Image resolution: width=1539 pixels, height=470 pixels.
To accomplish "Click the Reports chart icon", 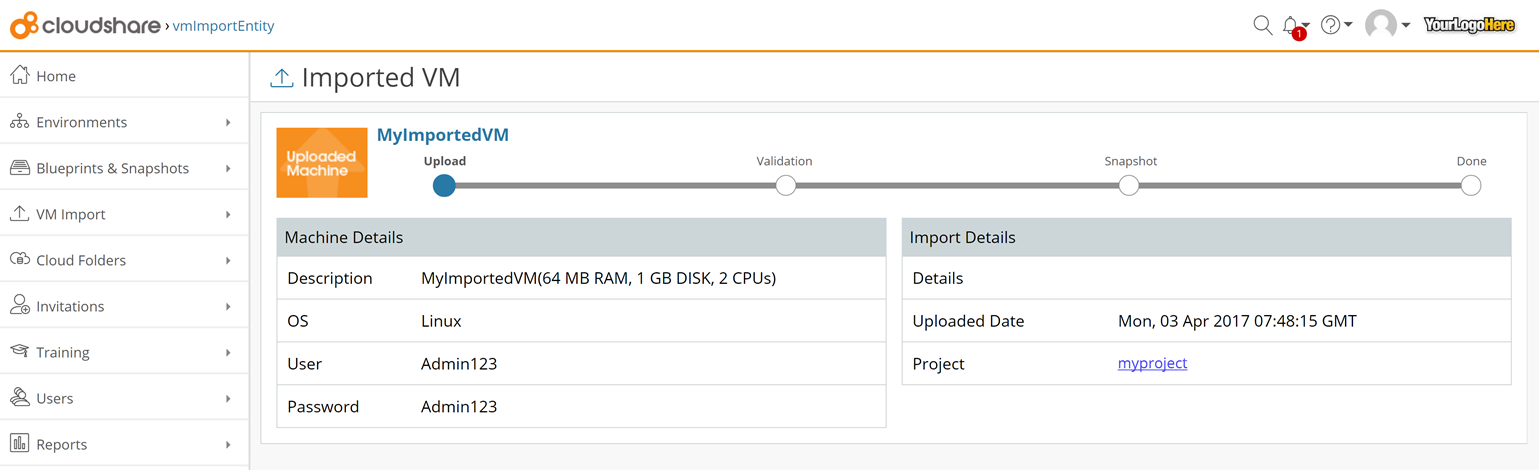I will click(x=19, y=443).
